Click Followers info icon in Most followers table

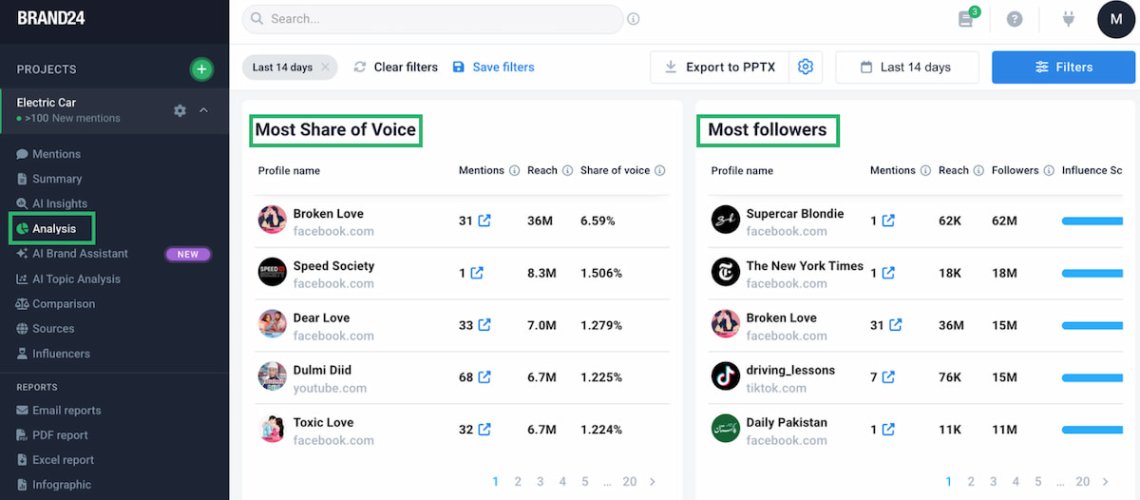click(1049, 171)
